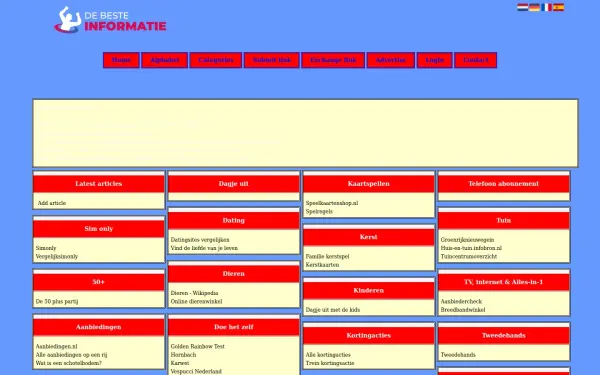Open the Tuin category heading

504,220
